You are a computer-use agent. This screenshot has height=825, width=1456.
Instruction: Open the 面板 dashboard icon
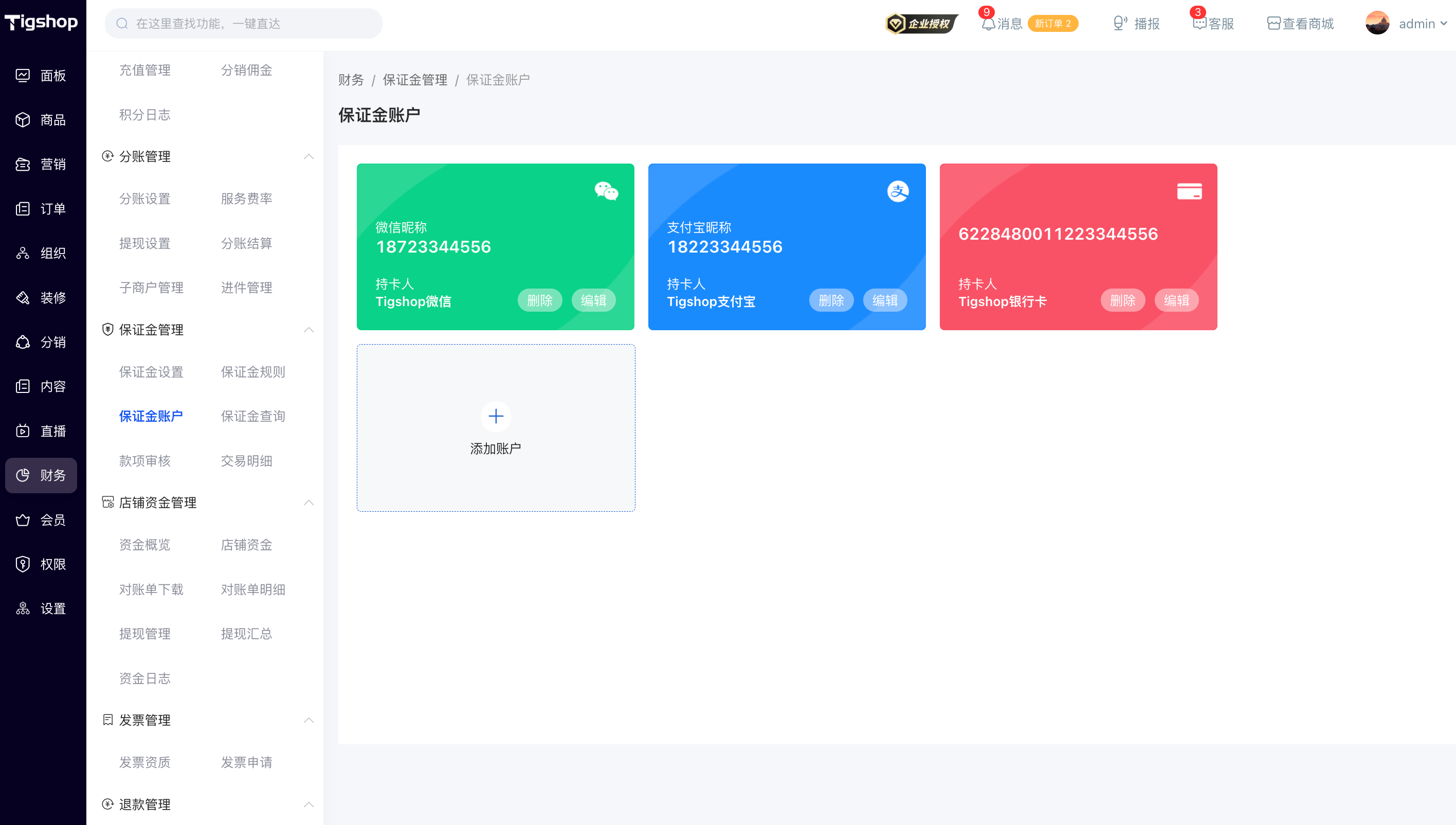[23, 76]
